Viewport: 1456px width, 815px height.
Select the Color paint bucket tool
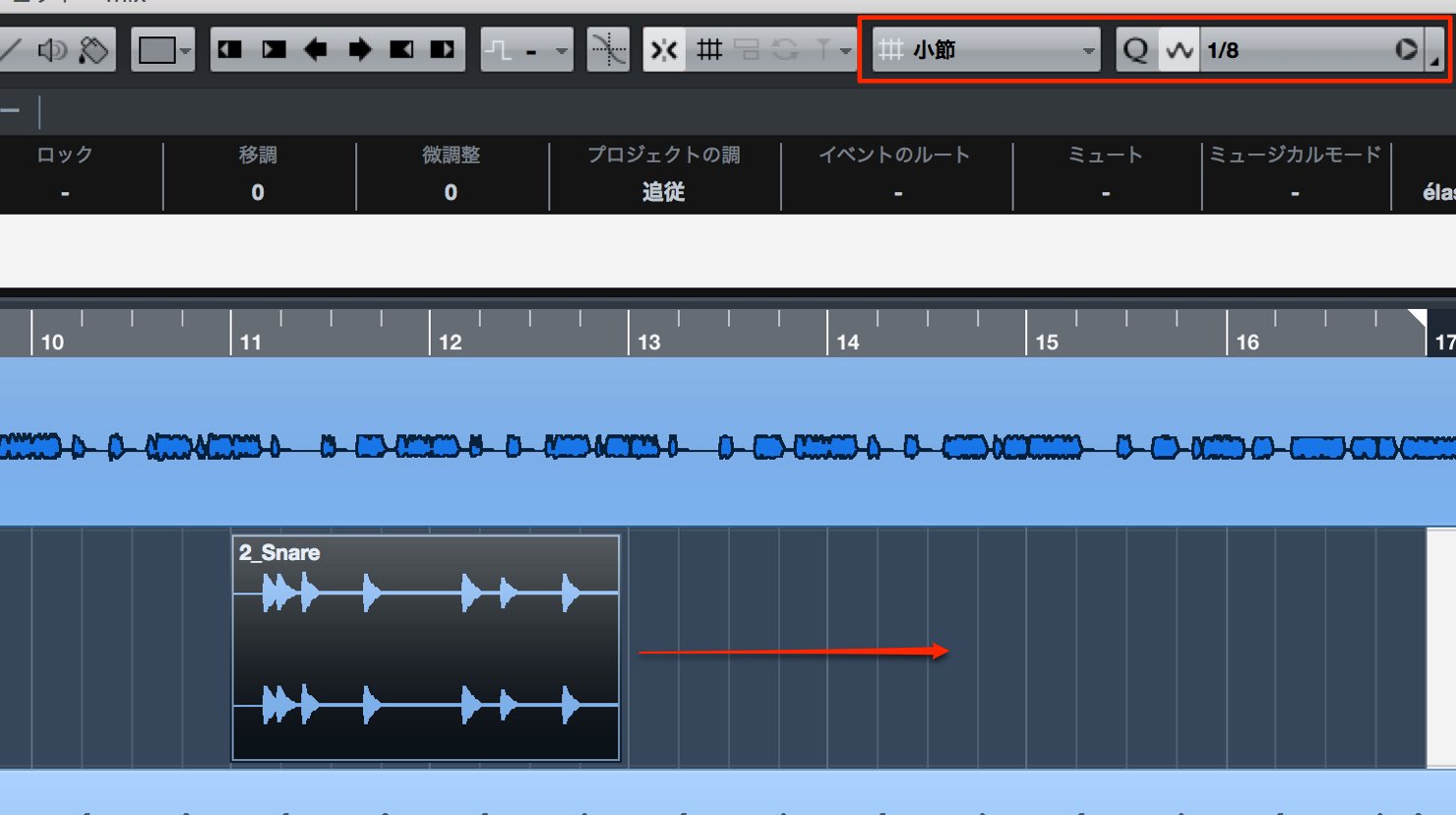pyautogui.click(x=93, y=50)
